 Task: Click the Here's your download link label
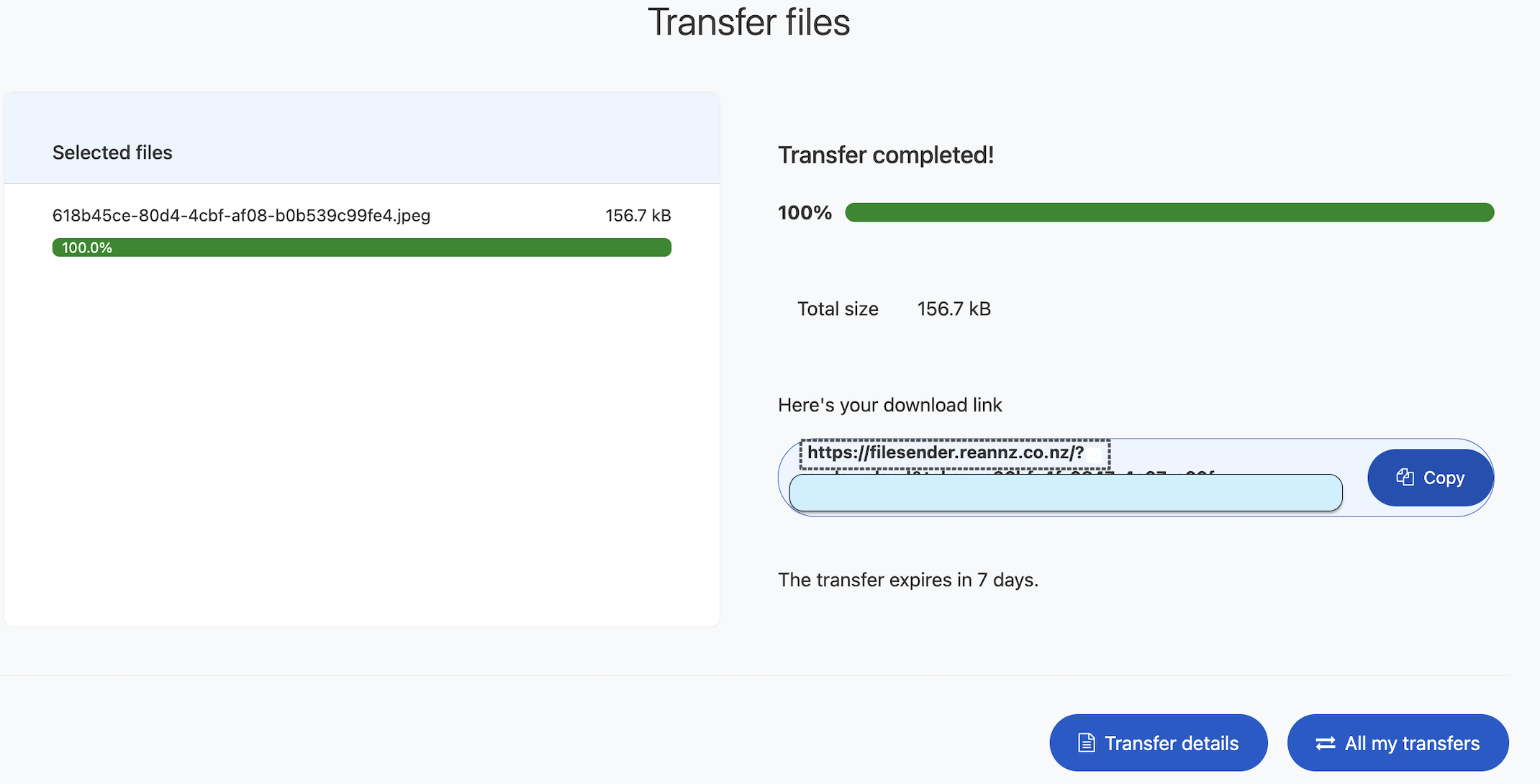click(889, 405)
